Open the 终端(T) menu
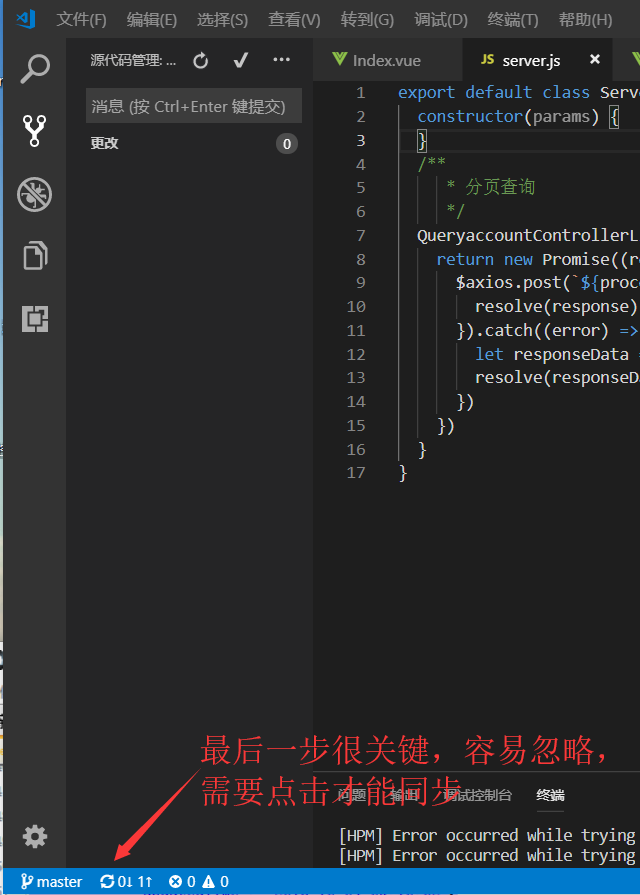Screen dimensions: 640x895 pyautogui.click(x=513, y=20)
